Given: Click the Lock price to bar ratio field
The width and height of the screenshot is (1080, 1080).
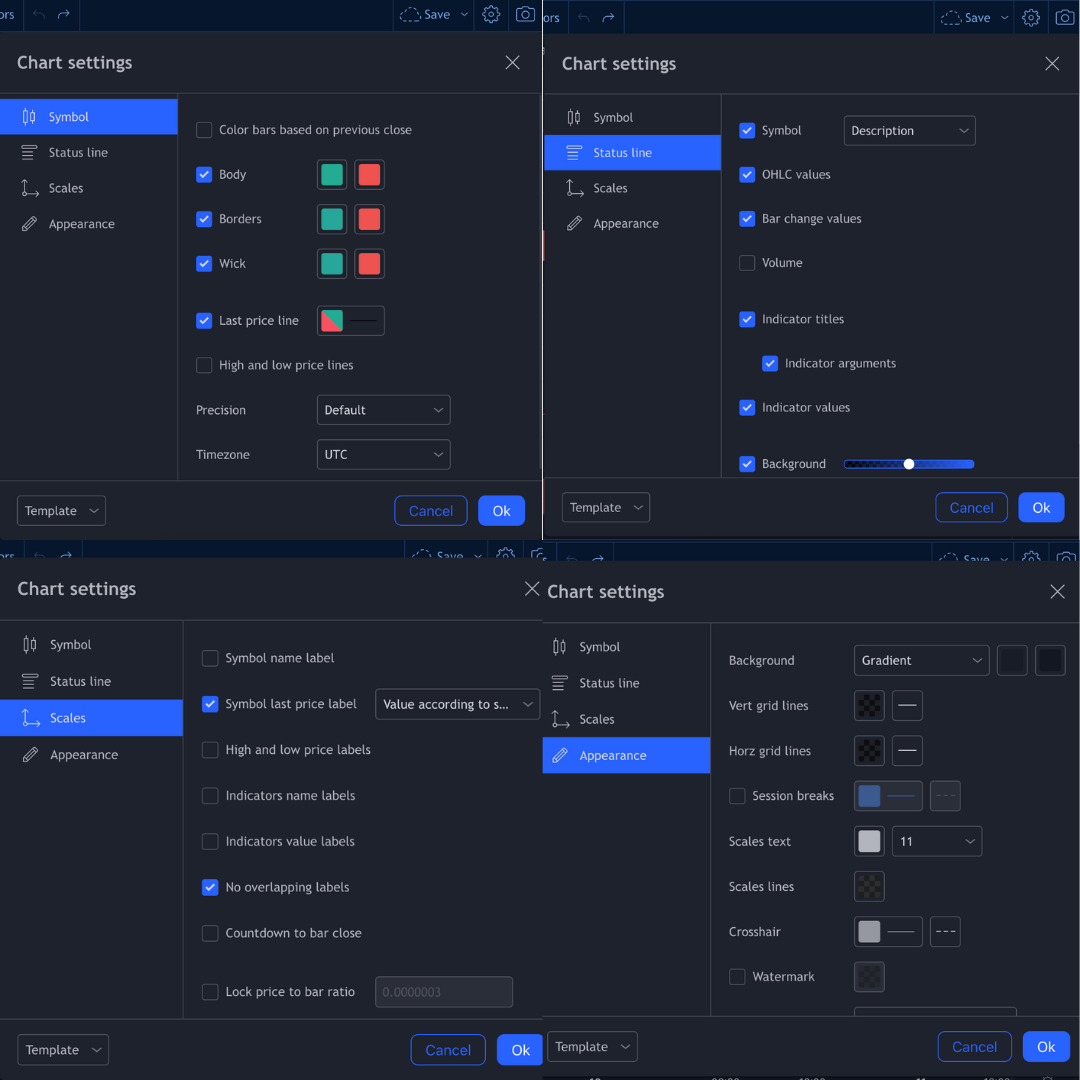Looking at the screenshot, I should [444, 992].
